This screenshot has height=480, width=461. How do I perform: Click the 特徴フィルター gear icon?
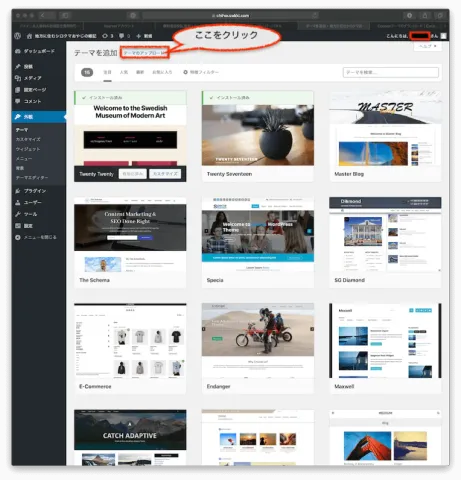coord(186,72)
